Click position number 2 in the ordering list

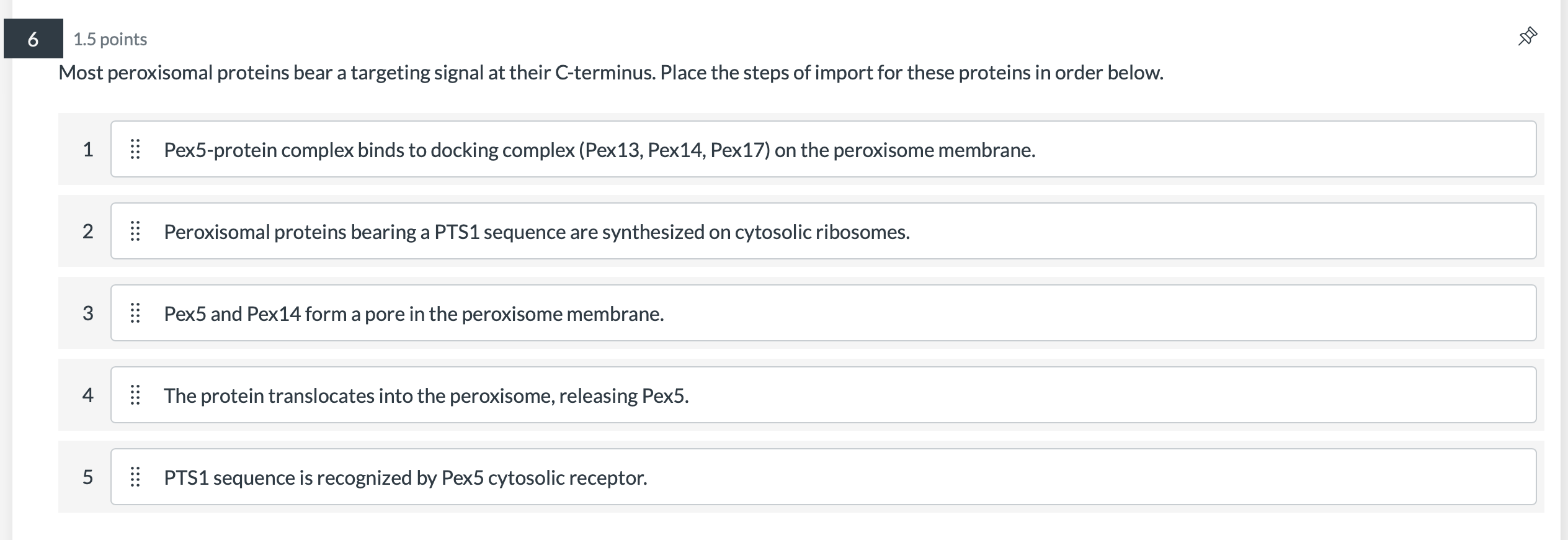pos(88,232)
